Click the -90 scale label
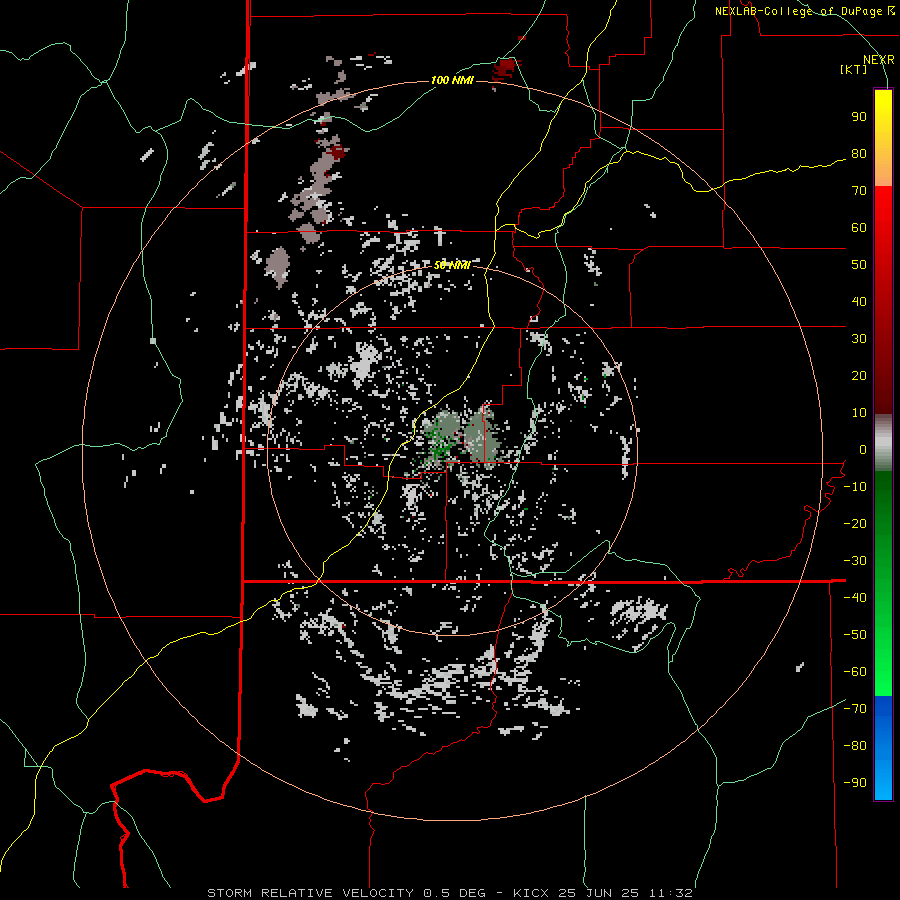 pos(855,783)
